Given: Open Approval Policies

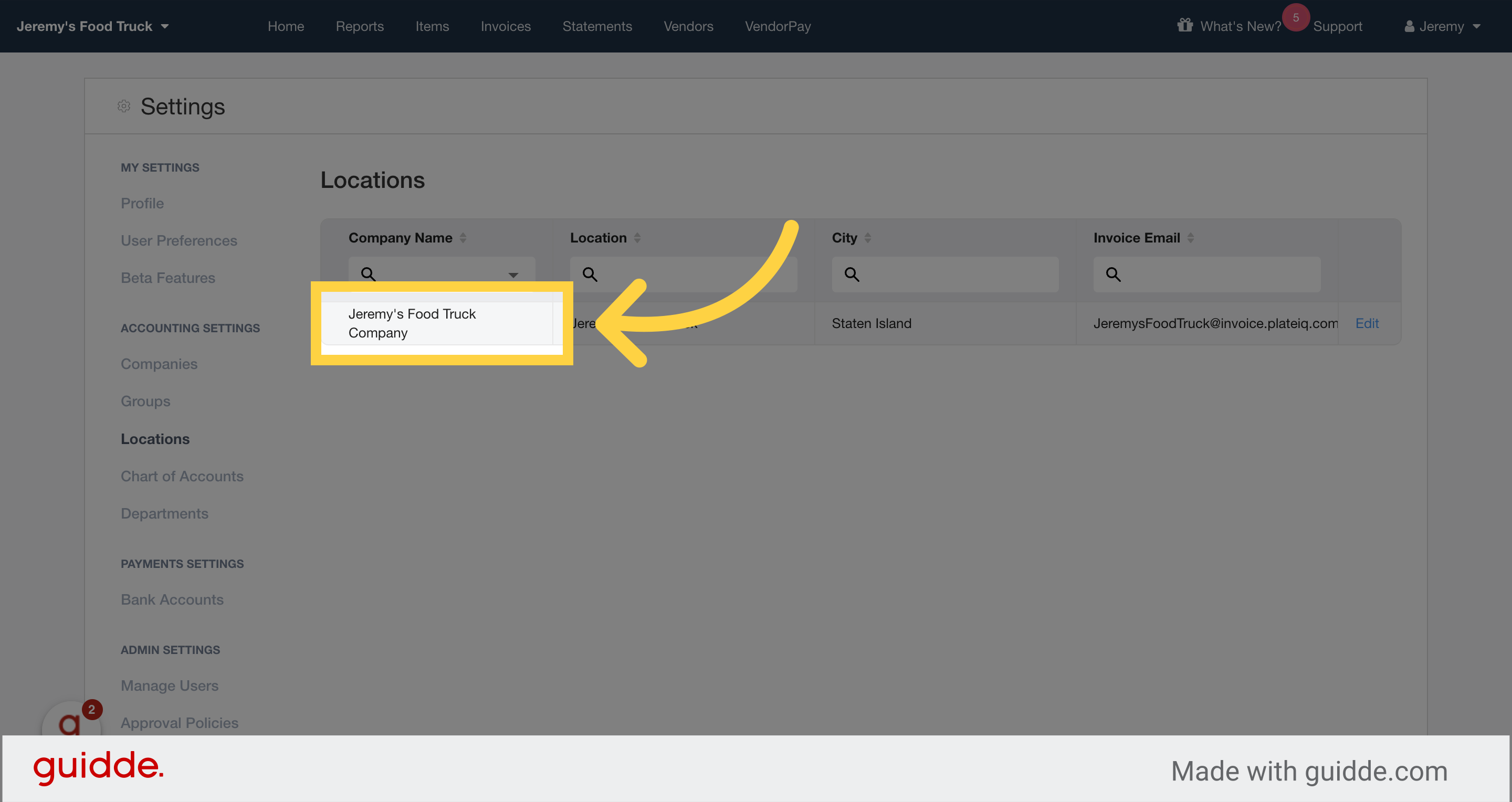Looking at the screenshot, I should point(180,723).
